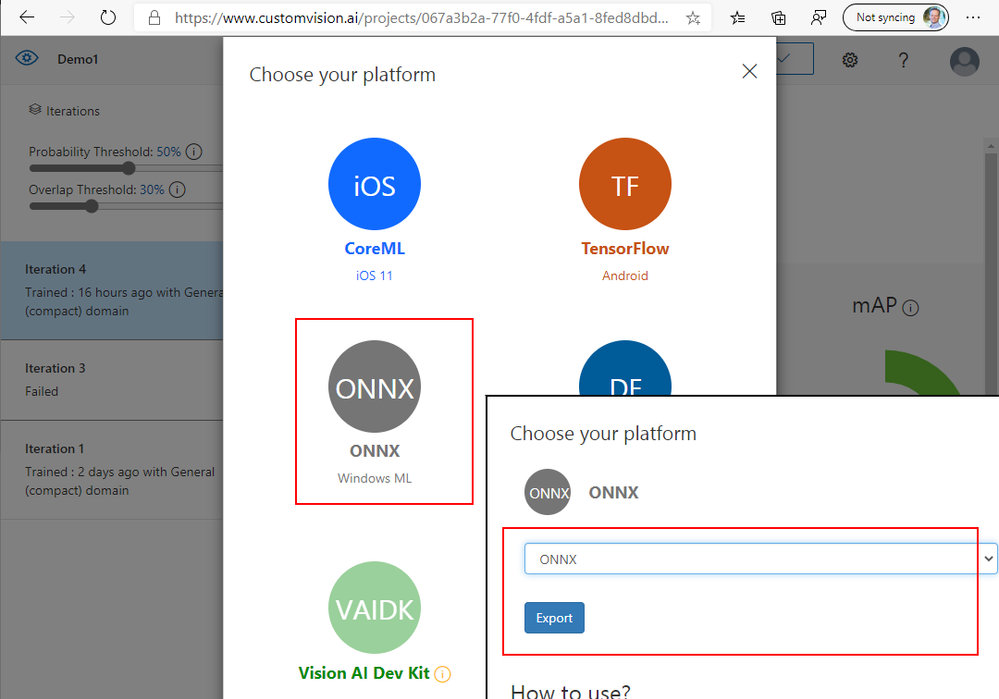Viewport: 999px width, 699px height.
Task: Show Overlap Threshold info tooltip icon
Action: point(177,190)
